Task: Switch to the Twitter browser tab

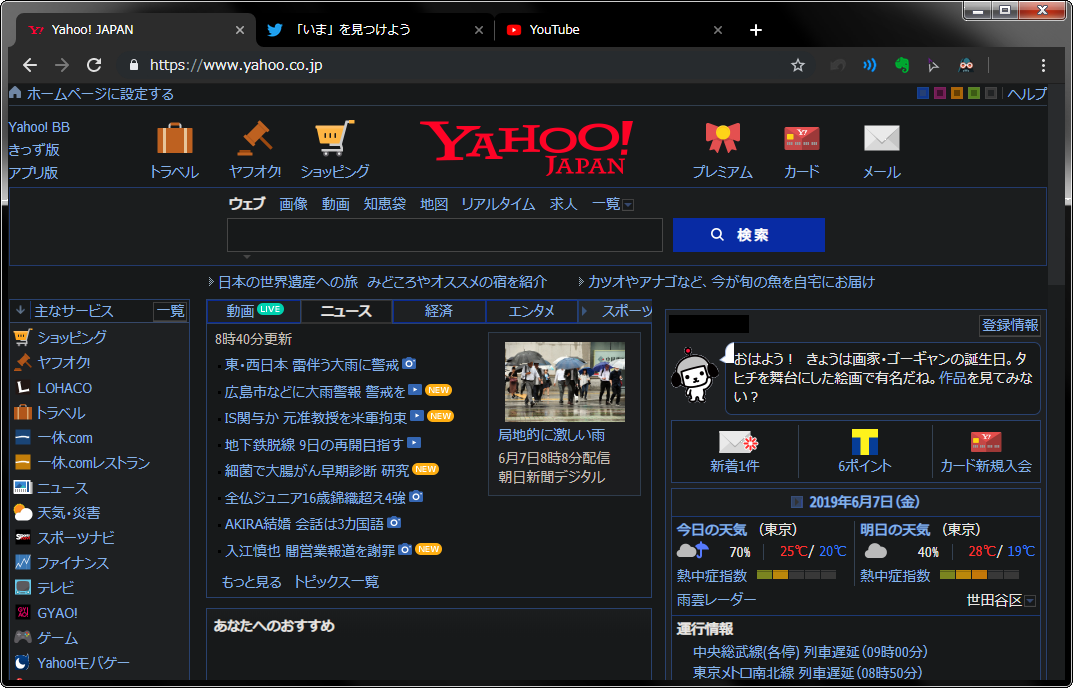Action: 374,30
